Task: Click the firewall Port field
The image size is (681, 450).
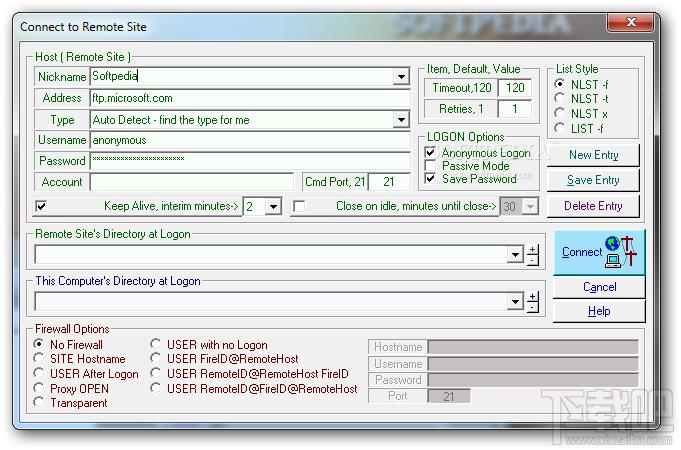Action: click(x=449, y=396)
